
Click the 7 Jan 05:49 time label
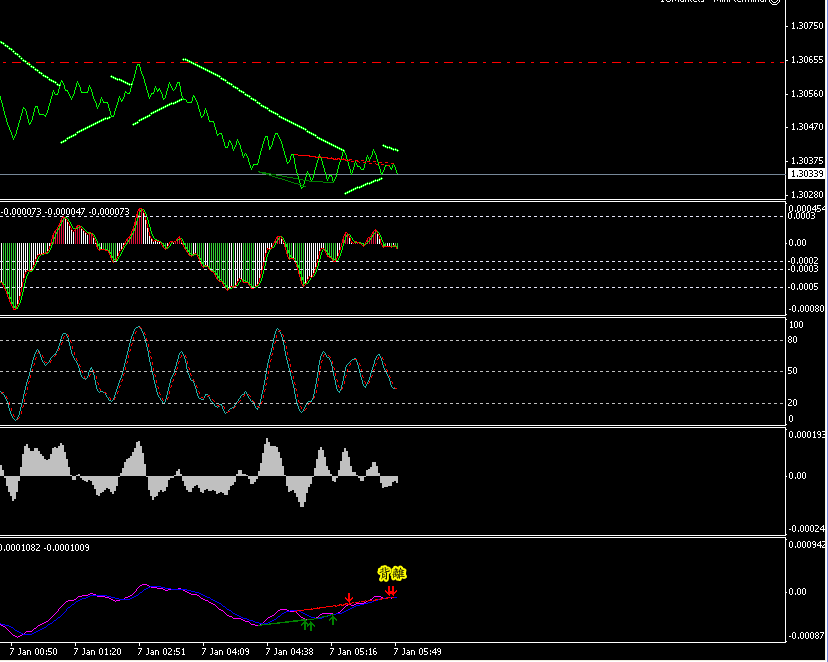[418, 652]
